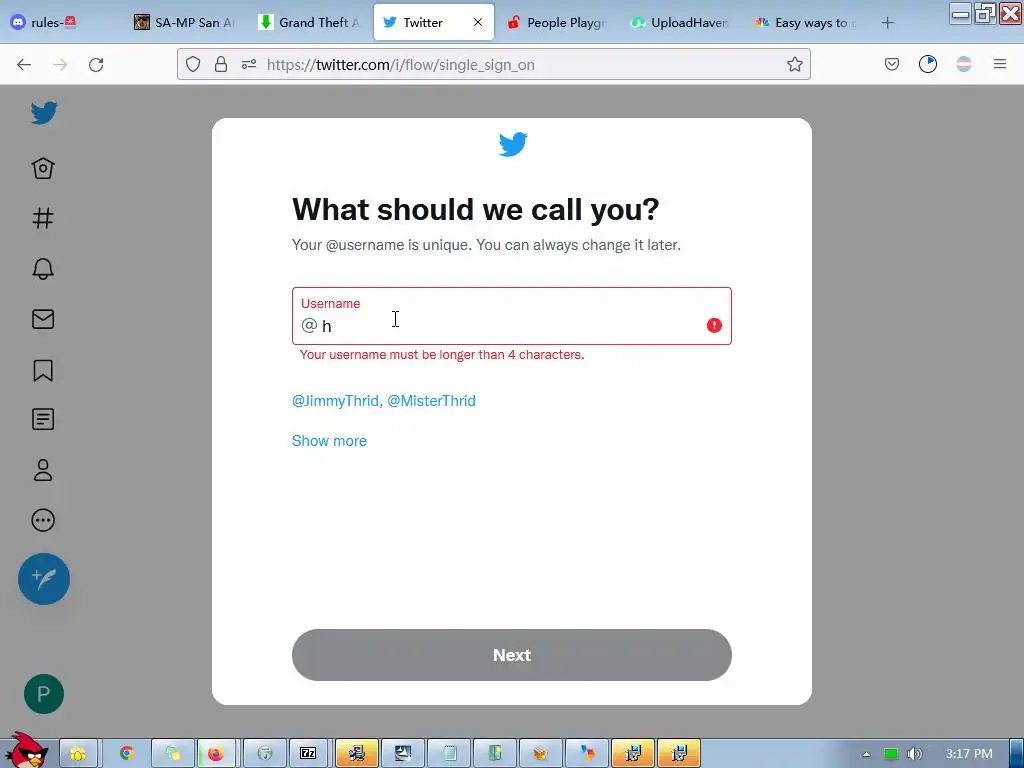Viewport: 1024px width, 768px height.
Task: Click the blue compose Tweet button
Action: (x=44, y=579)
